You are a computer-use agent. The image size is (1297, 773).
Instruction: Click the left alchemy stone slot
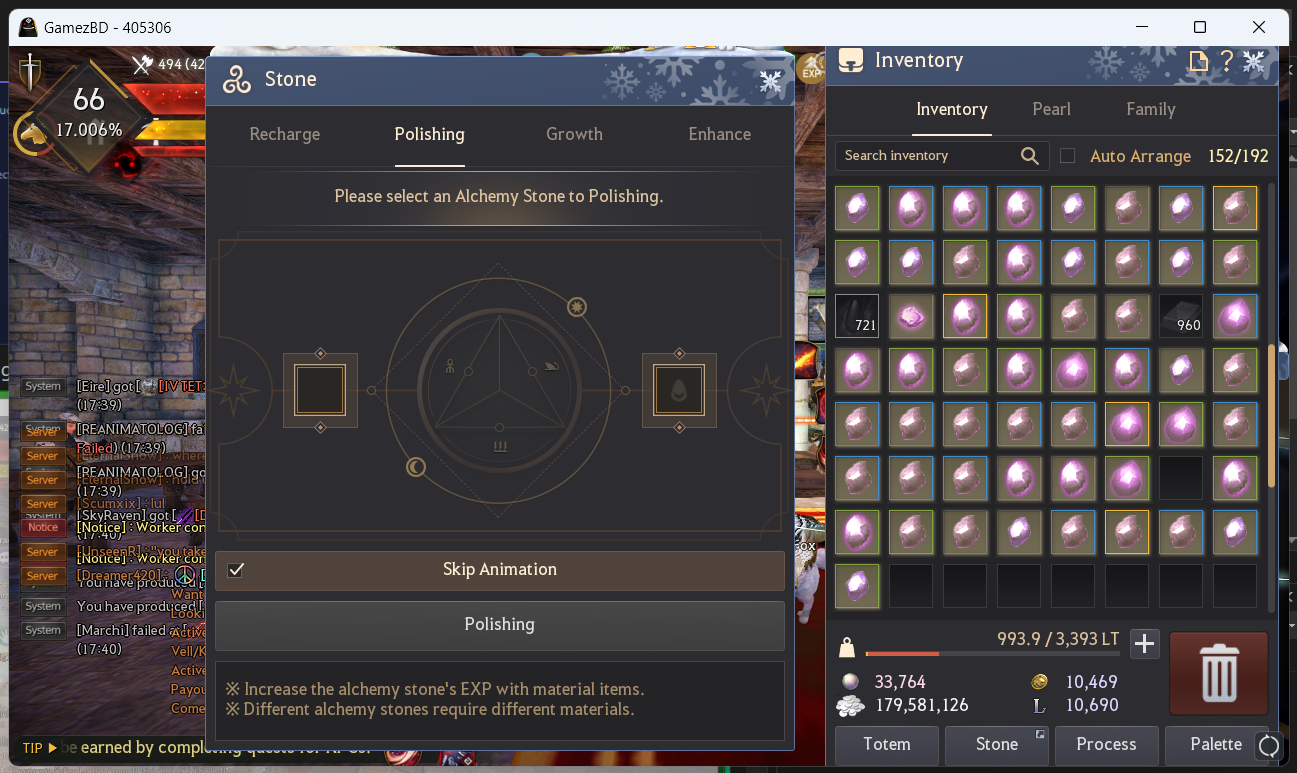(x=320, y=390)
